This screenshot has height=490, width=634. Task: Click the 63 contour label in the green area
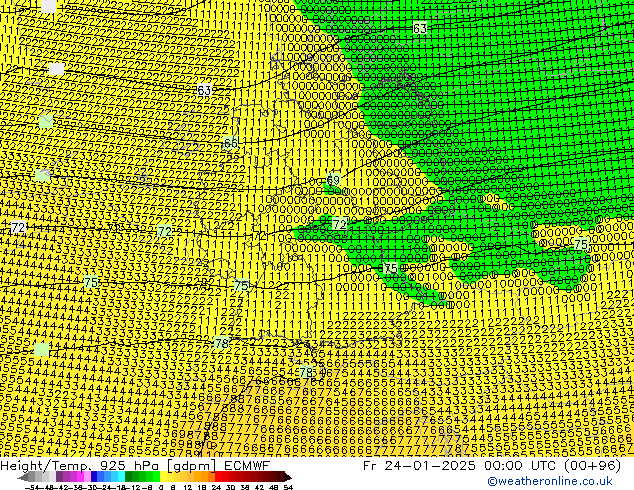click(x=420, y=28)
